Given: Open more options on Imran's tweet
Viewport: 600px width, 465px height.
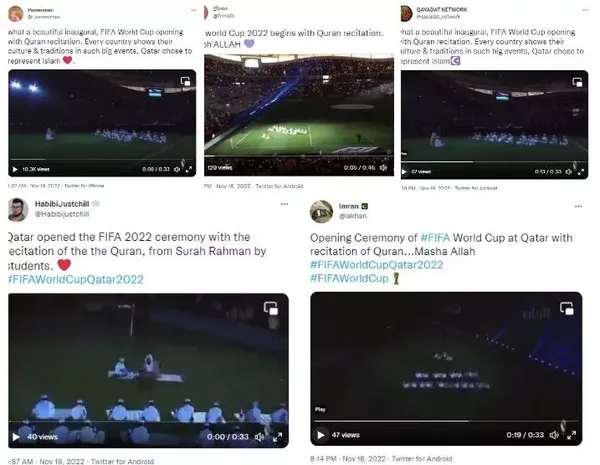Looking at the screenshot, I should pos(578,206).
